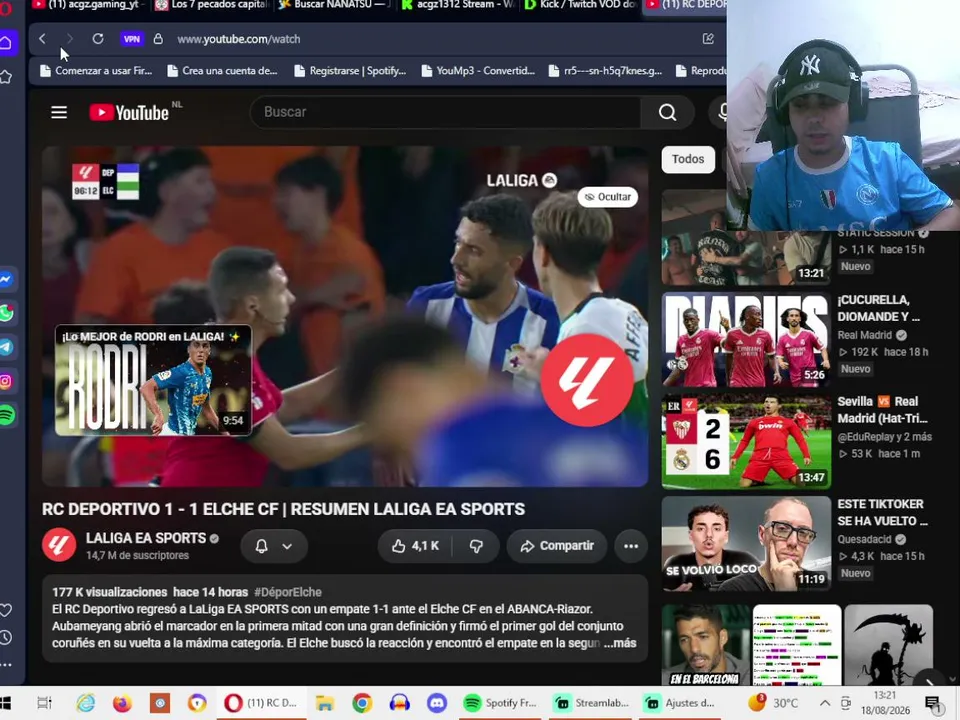Open Task View on Windows taskbar
This screenshot has height=720, width=960.
point(45,703)
